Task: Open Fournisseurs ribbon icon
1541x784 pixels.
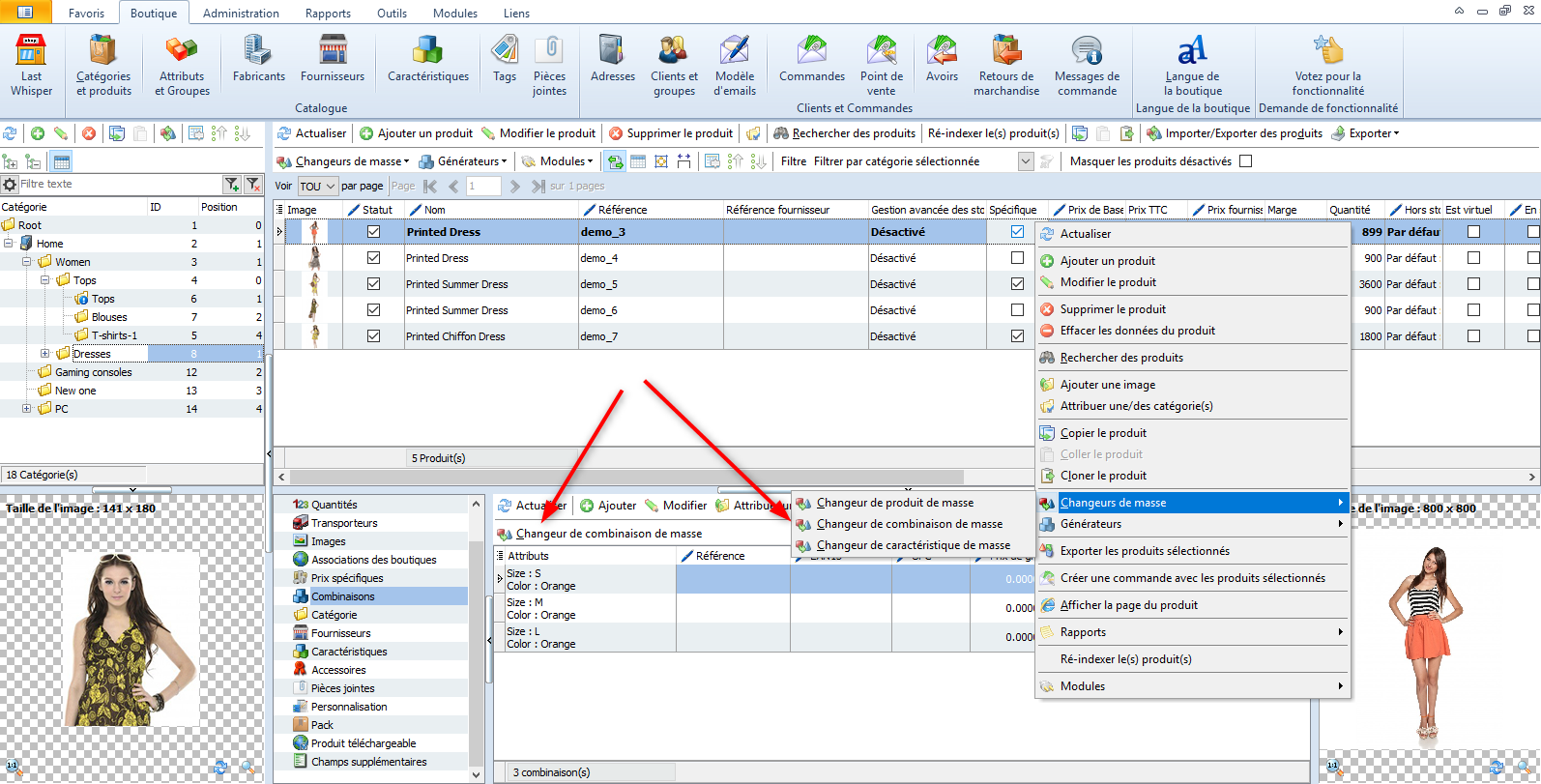Action: point(333,58)
